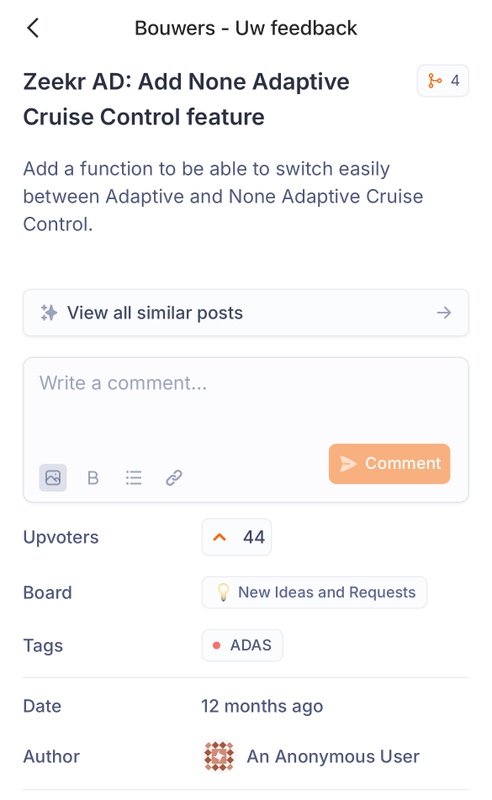Insert a link in the comment

(x=174, y=478)
